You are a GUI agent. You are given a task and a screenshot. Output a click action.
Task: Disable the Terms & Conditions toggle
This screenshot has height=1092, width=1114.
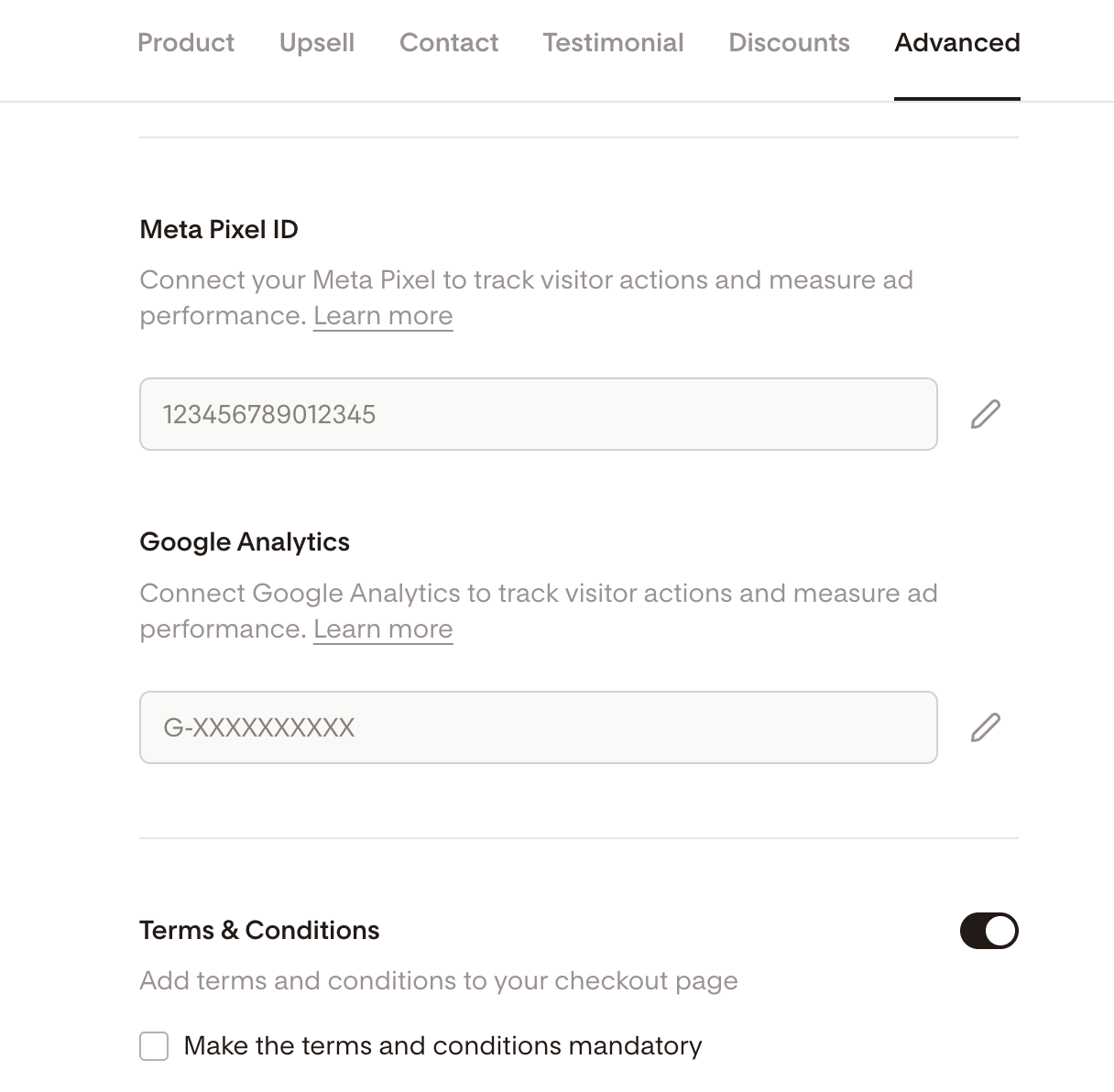tap(988, 931)
